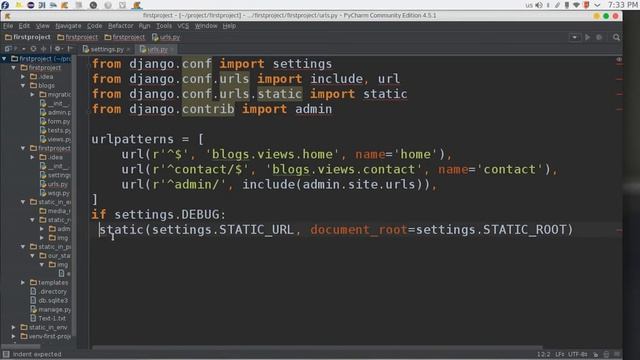
Task: Open the Edit menu
Action: coord(24,26)
